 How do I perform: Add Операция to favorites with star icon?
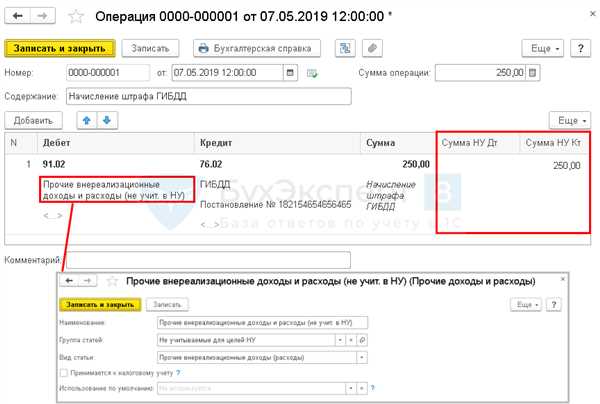point(75,16)
